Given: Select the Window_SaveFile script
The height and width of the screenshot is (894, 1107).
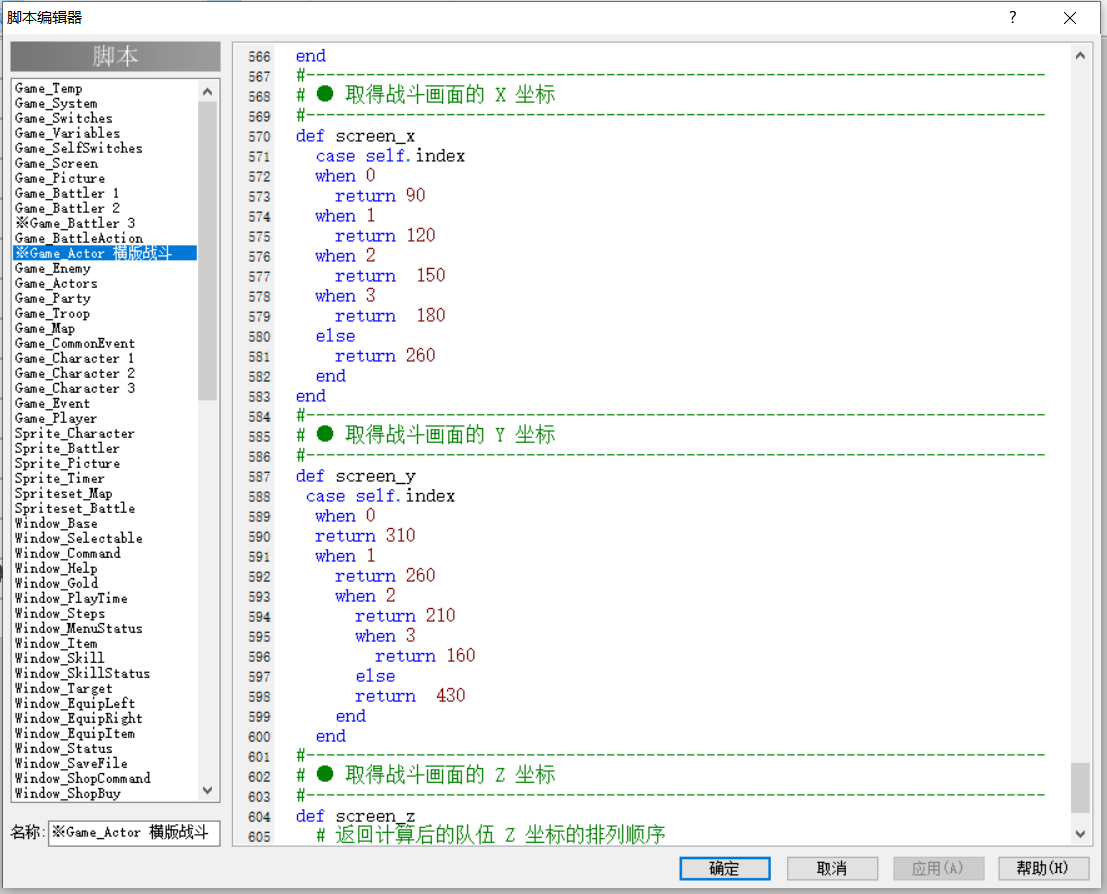Looking at the screenshot, I should [x=71, y=763].
